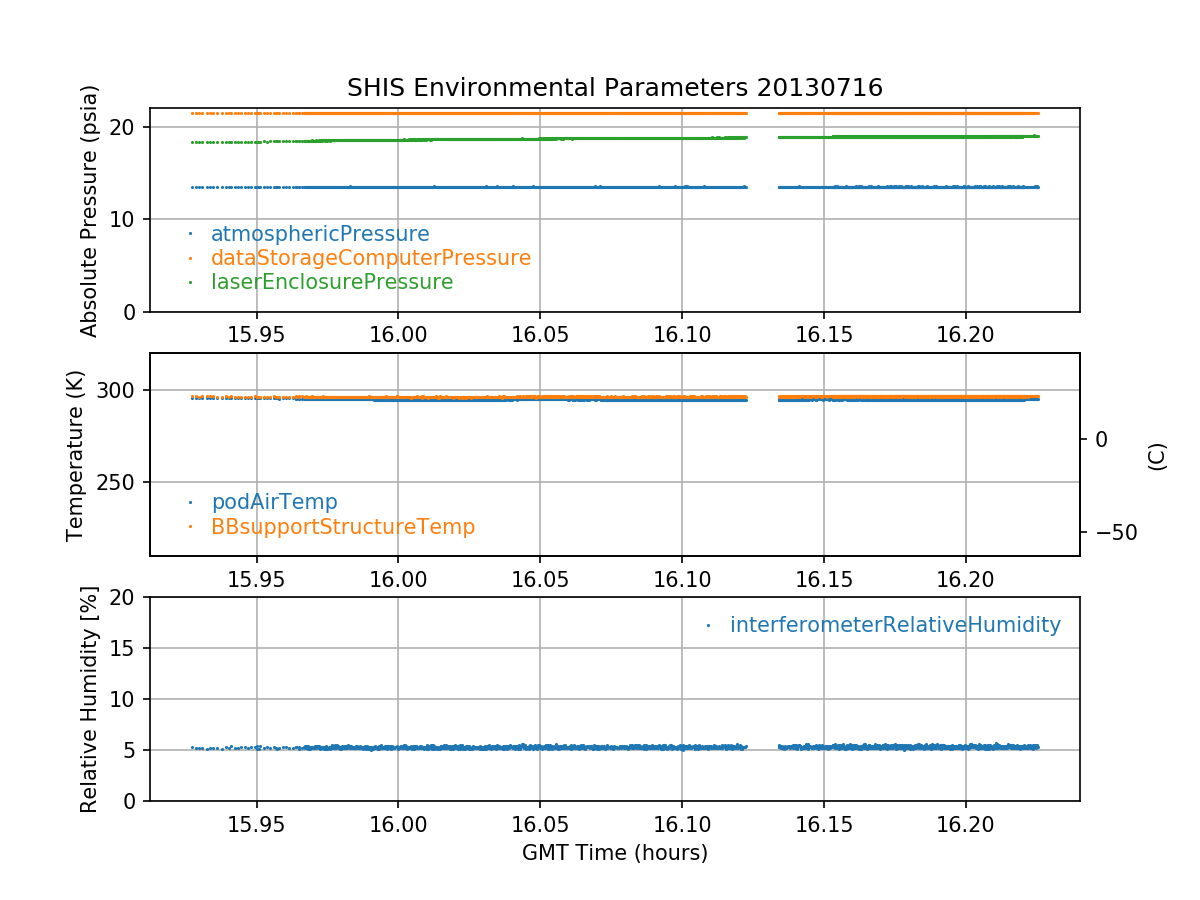Viewport: 1200px width, 900px height.
Task: Click the podAirTemp legend label
Action: click(274, 502)
